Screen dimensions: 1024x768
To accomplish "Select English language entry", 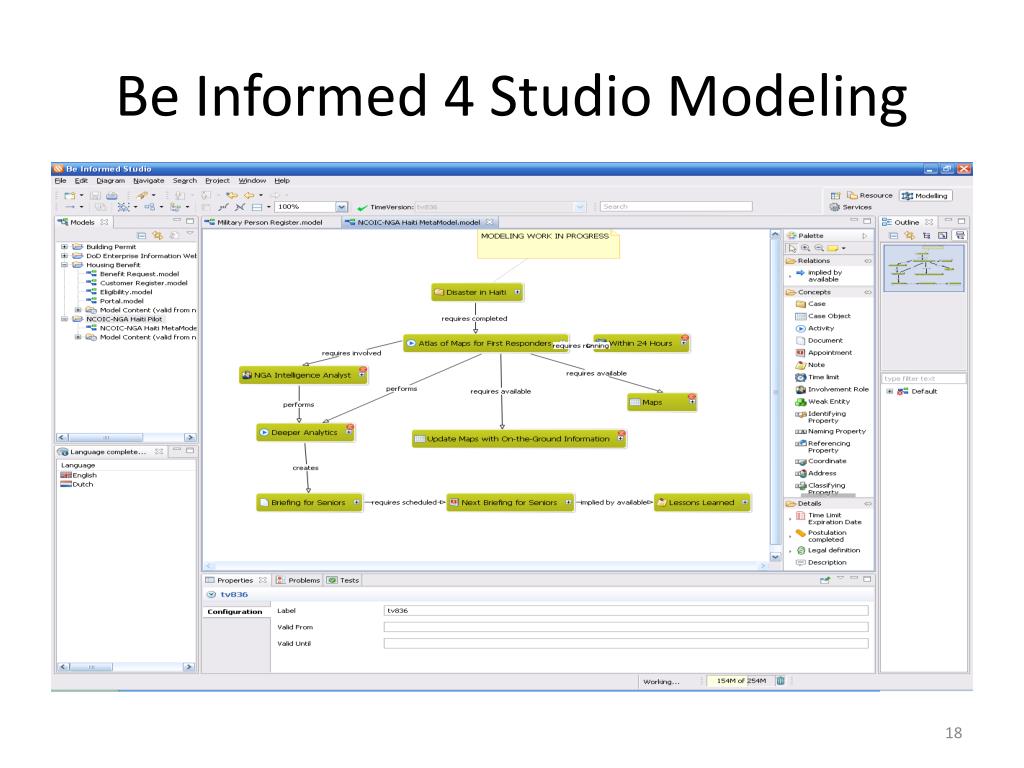I will 78,475.
